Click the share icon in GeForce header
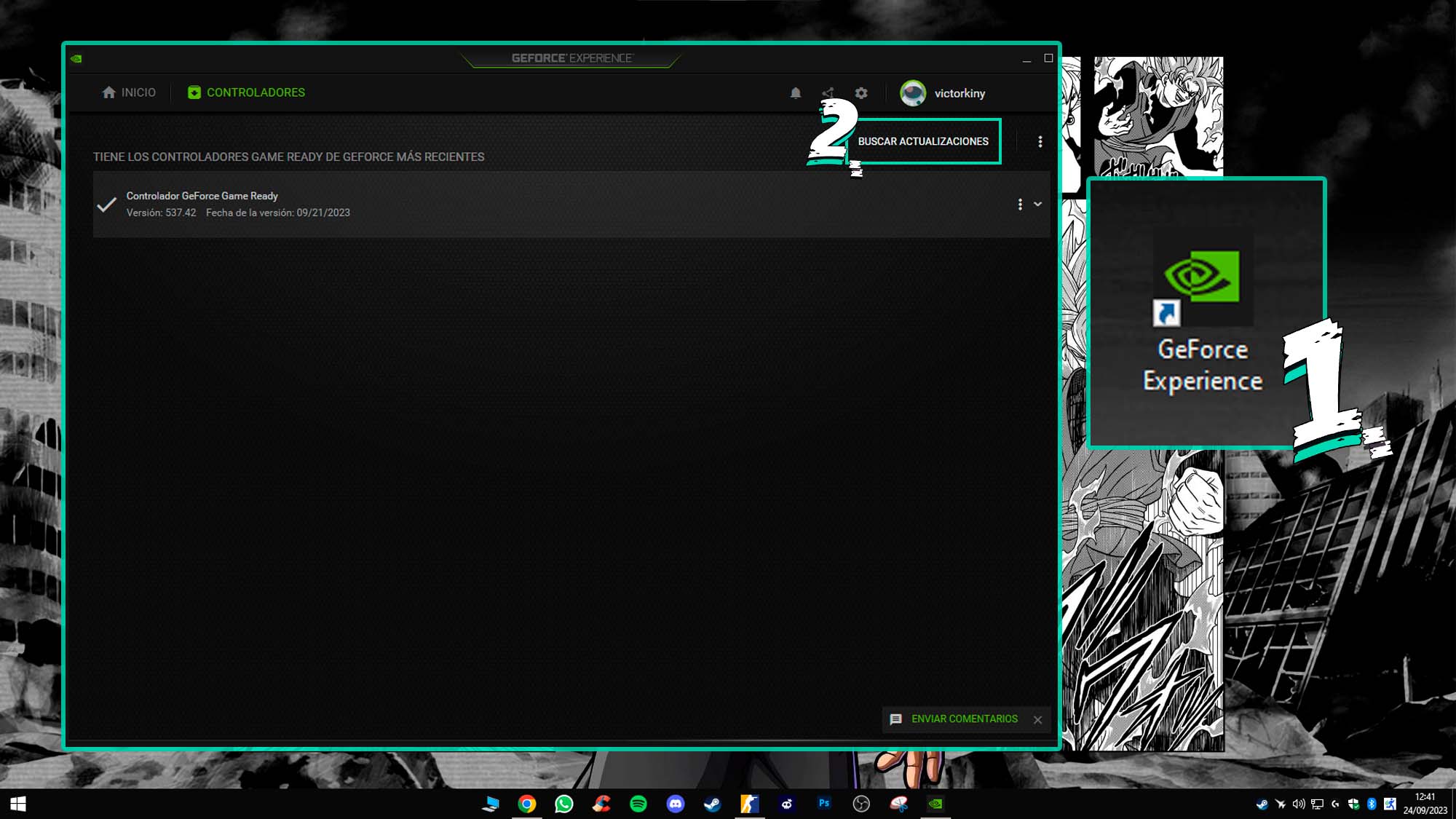This screenshot has width=1456, height=819. coord(828,93)
